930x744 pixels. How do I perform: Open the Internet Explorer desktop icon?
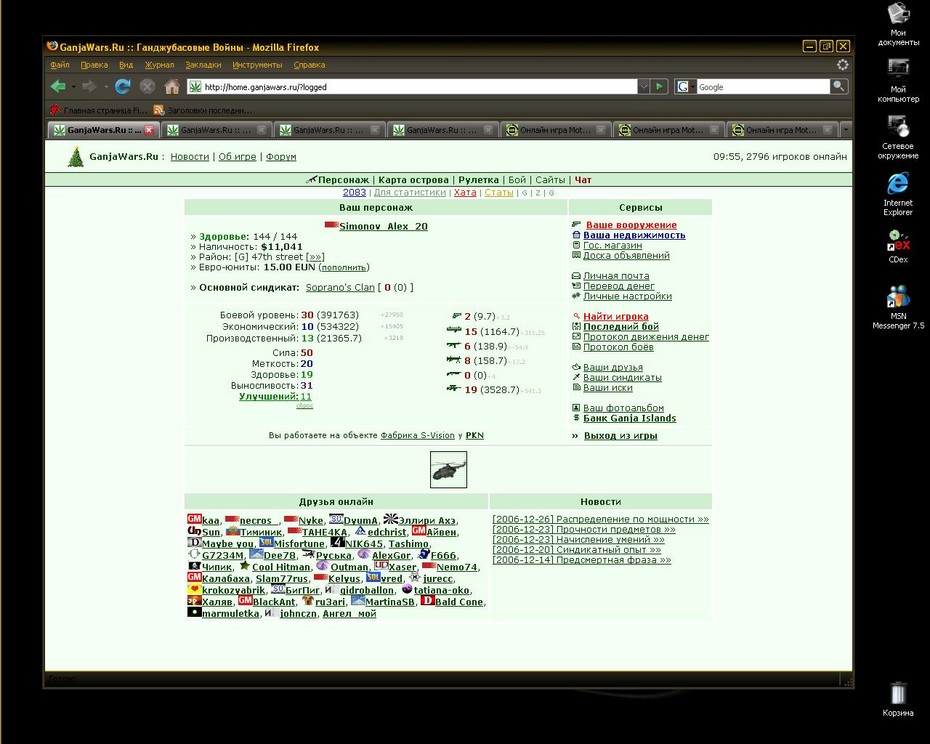pos(897,195)
